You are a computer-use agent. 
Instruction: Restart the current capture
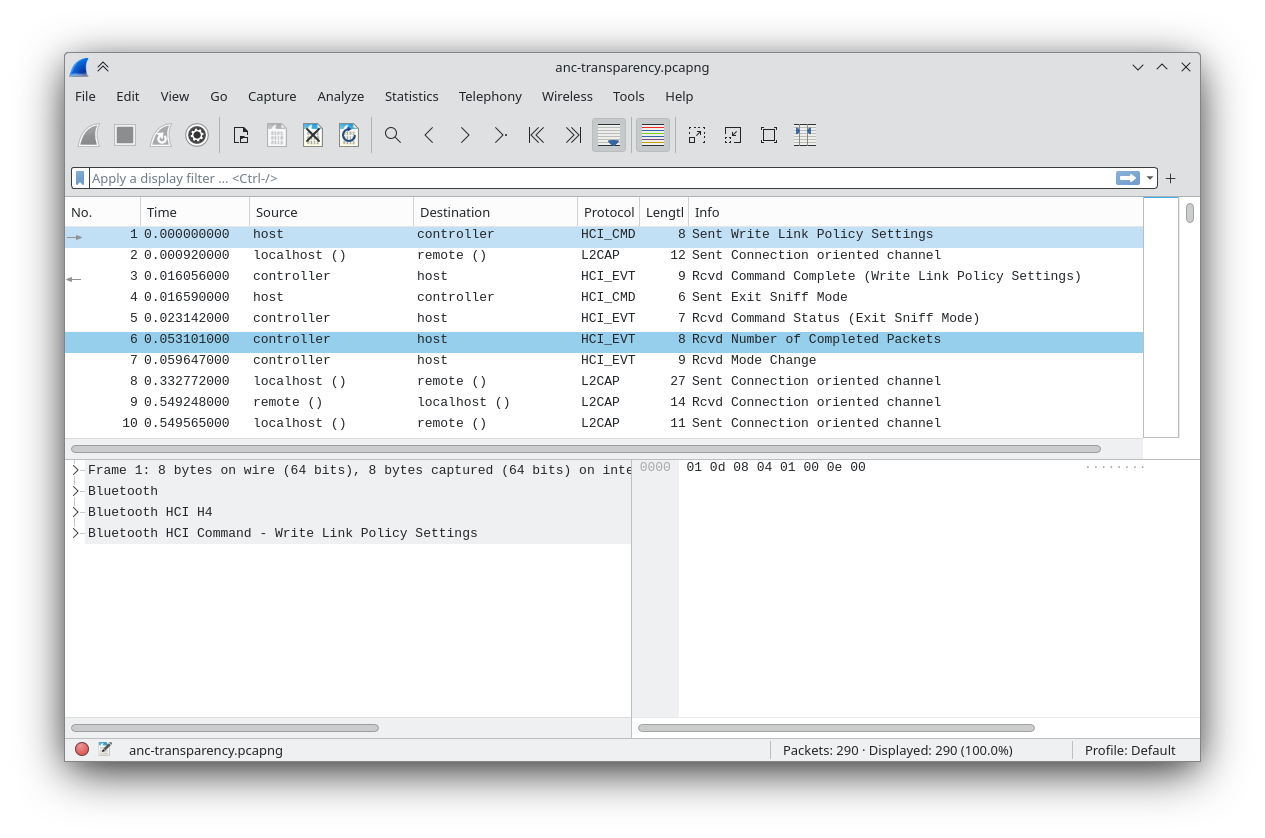point(160,135)
